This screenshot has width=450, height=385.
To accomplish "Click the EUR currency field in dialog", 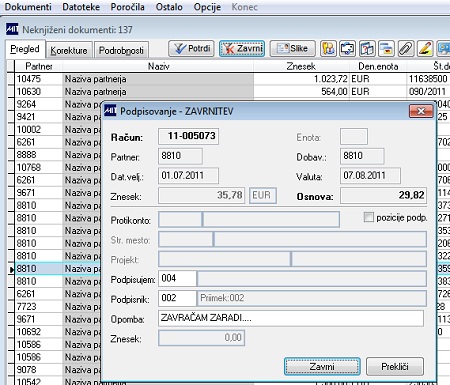I will click(263, 195).
